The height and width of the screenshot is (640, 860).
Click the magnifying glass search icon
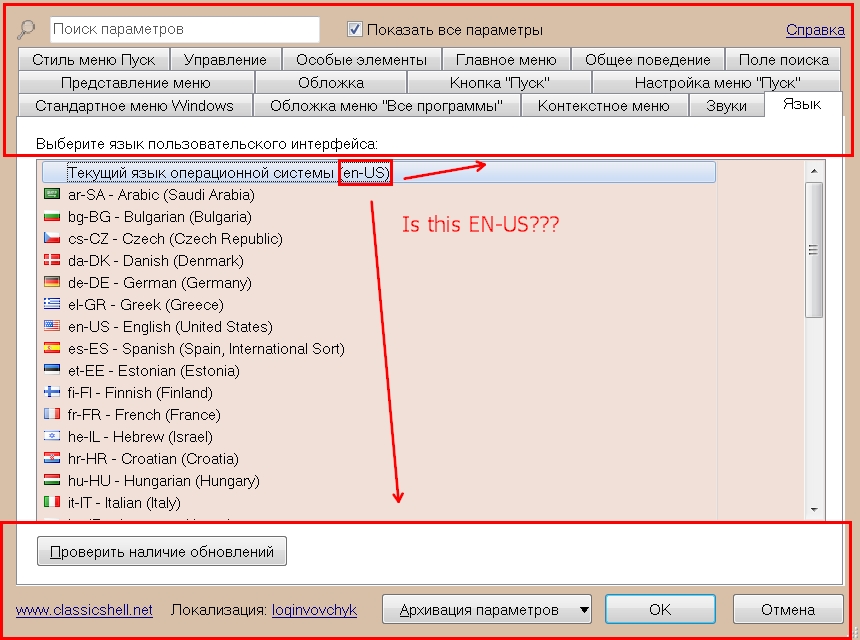click(x=27, y=30)
